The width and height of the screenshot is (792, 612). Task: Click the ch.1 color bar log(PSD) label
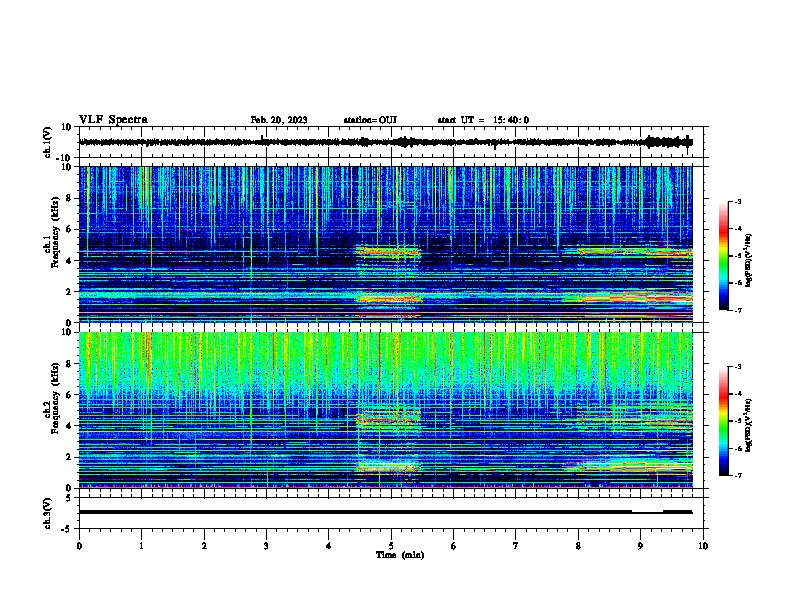[x=749, y=260]
